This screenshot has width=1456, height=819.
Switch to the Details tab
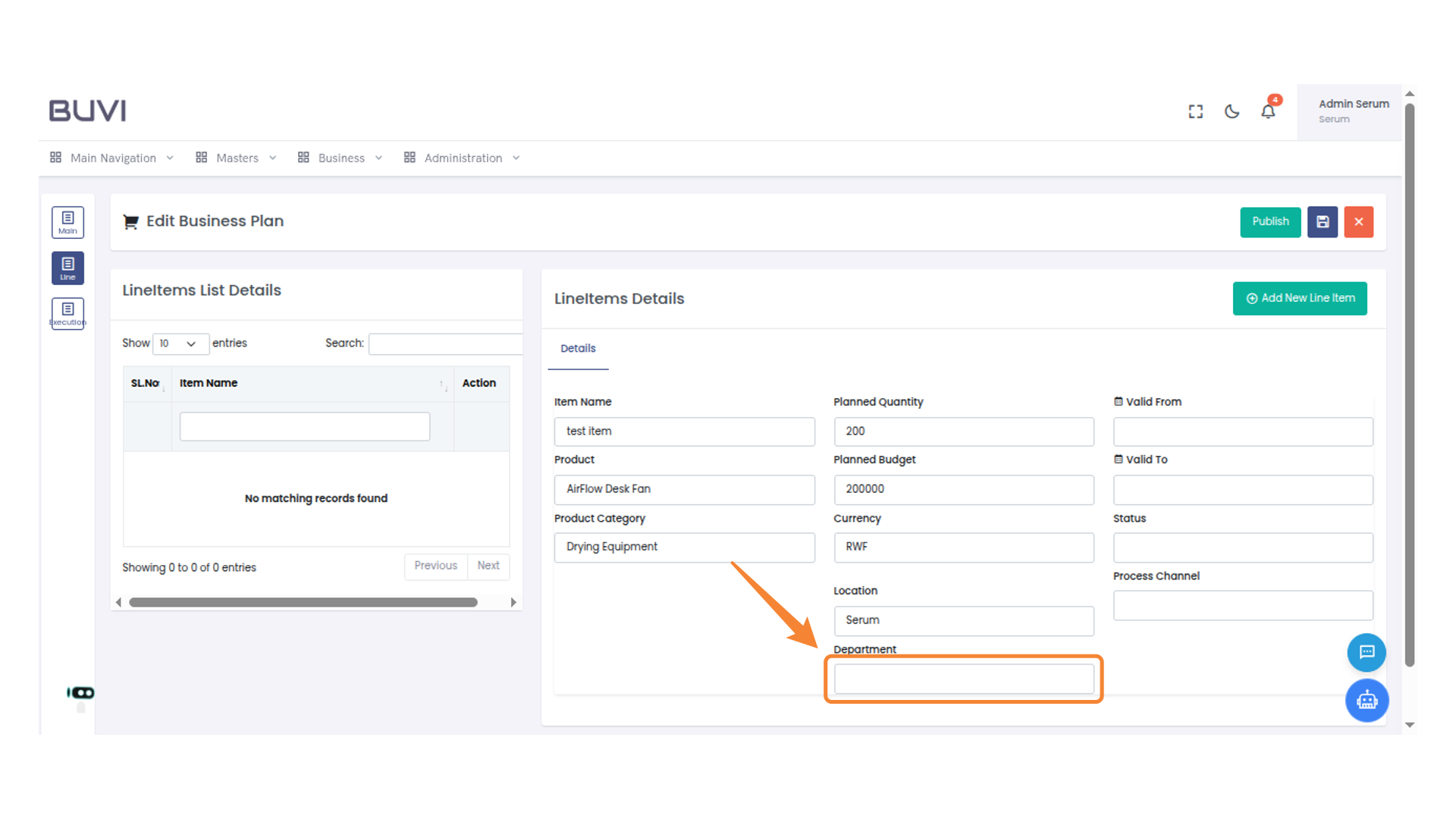click(578, 348)
